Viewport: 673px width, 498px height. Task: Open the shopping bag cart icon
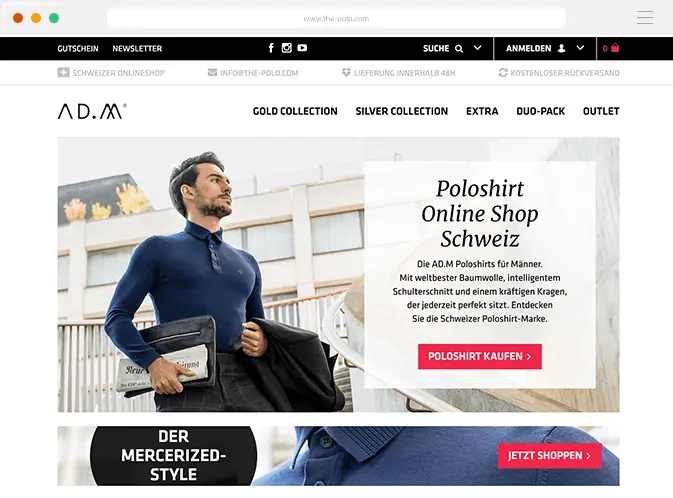[x=615, y=48]
